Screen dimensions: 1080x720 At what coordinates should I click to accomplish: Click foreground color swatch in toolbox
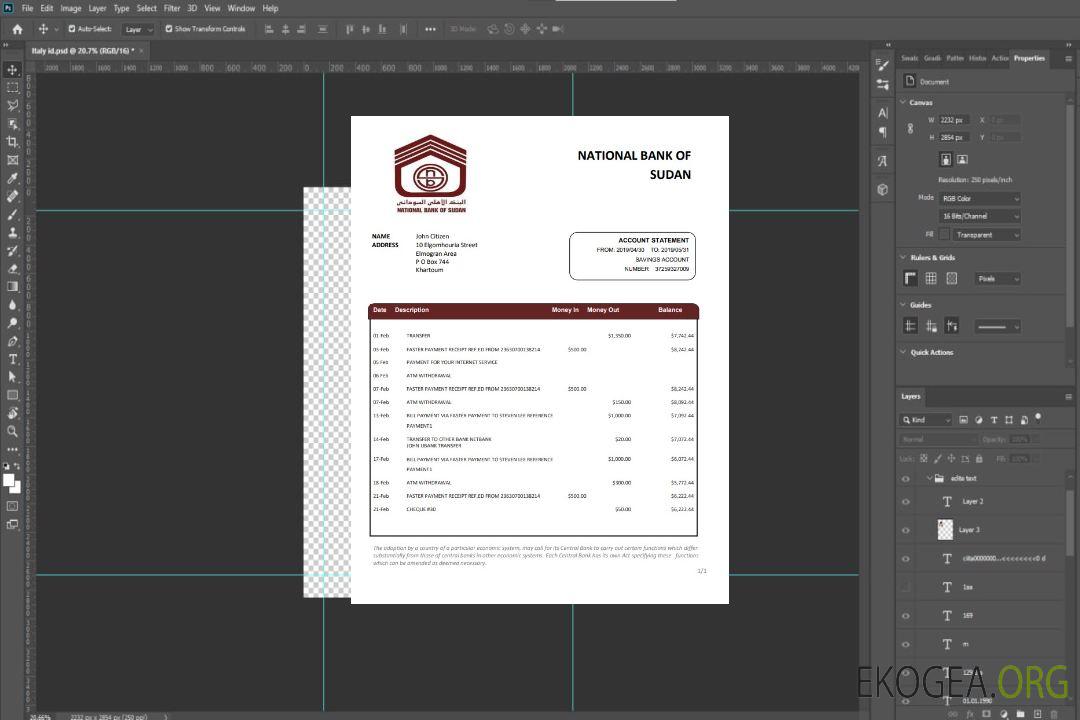click(9, 481)
